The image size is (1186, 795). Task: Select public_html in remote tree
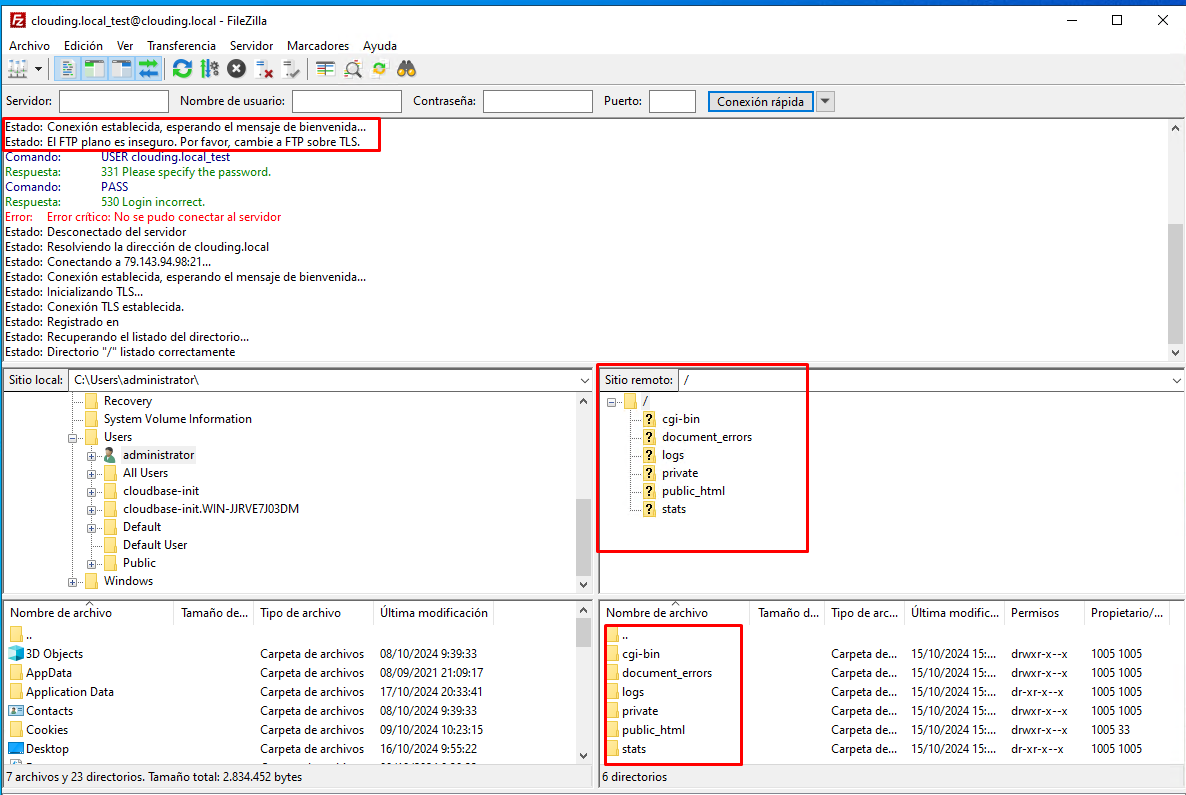point(693,491)
